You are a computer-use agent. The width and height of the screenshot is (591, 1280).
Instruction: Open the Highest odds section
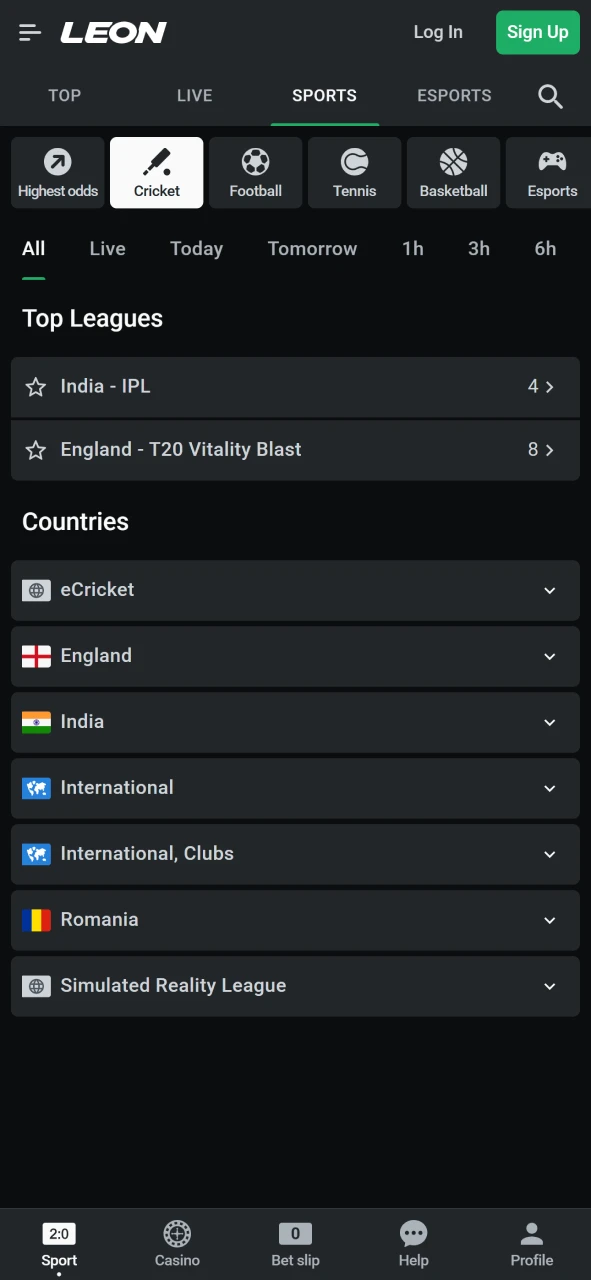tap(57, 172)
